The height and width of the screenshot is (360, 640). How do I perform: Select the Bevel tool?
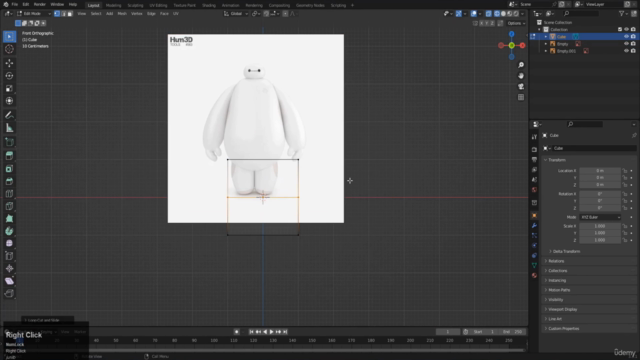9,181
